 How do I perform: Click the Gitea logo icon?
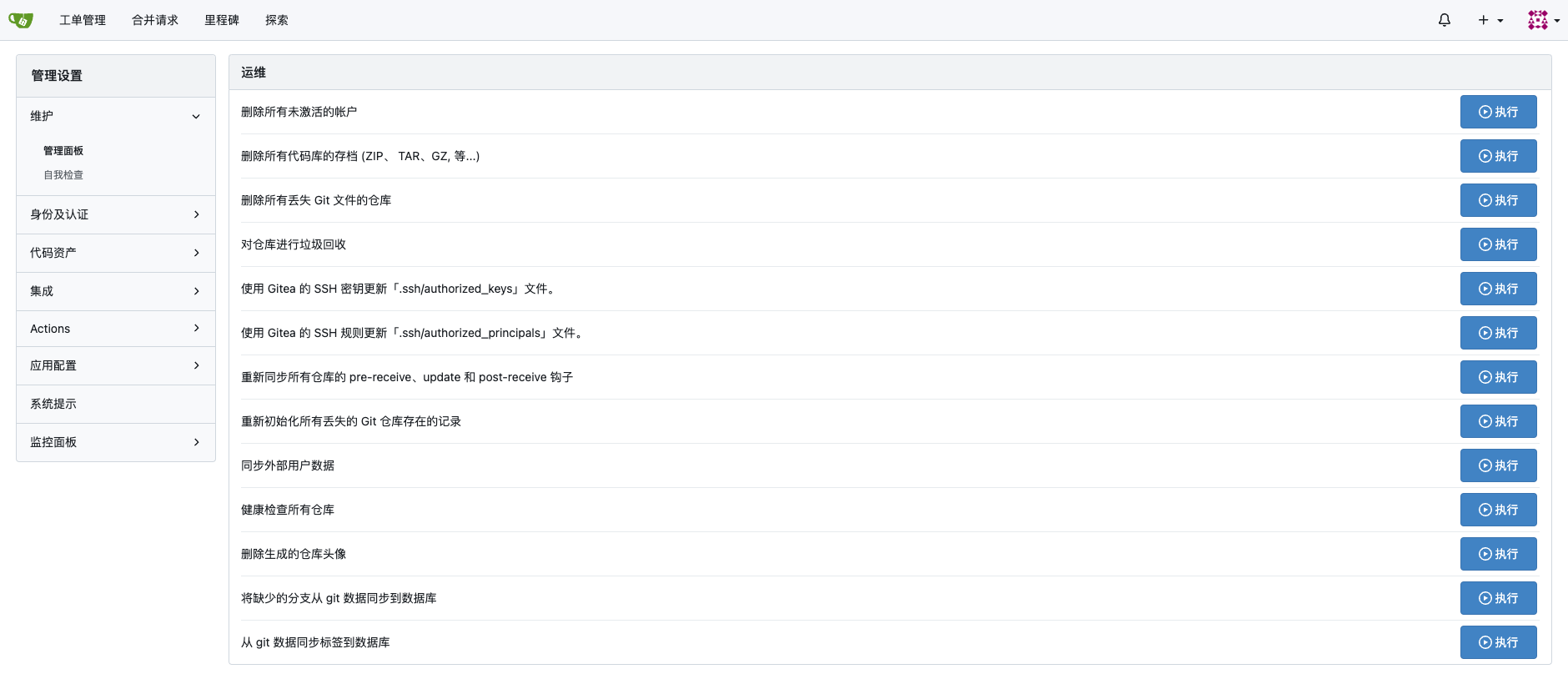point(21,20)
